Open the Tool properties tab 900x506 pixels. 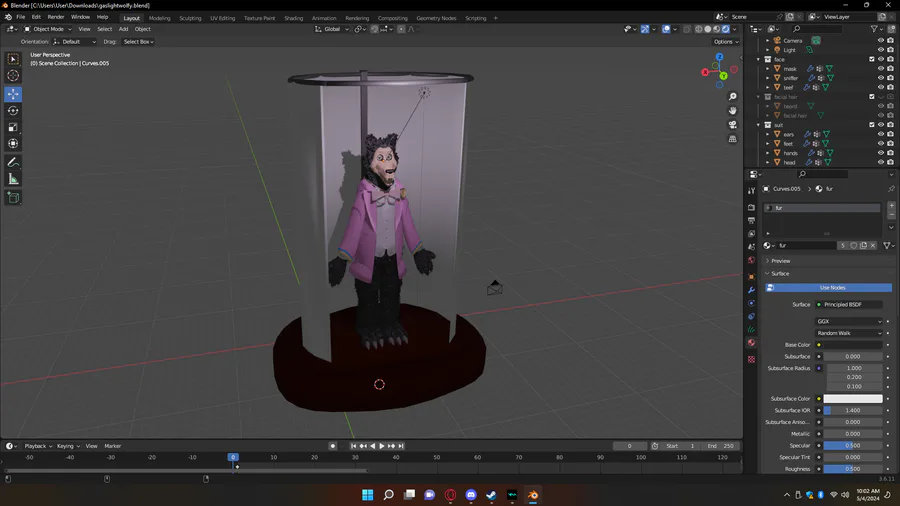point(751,190)
